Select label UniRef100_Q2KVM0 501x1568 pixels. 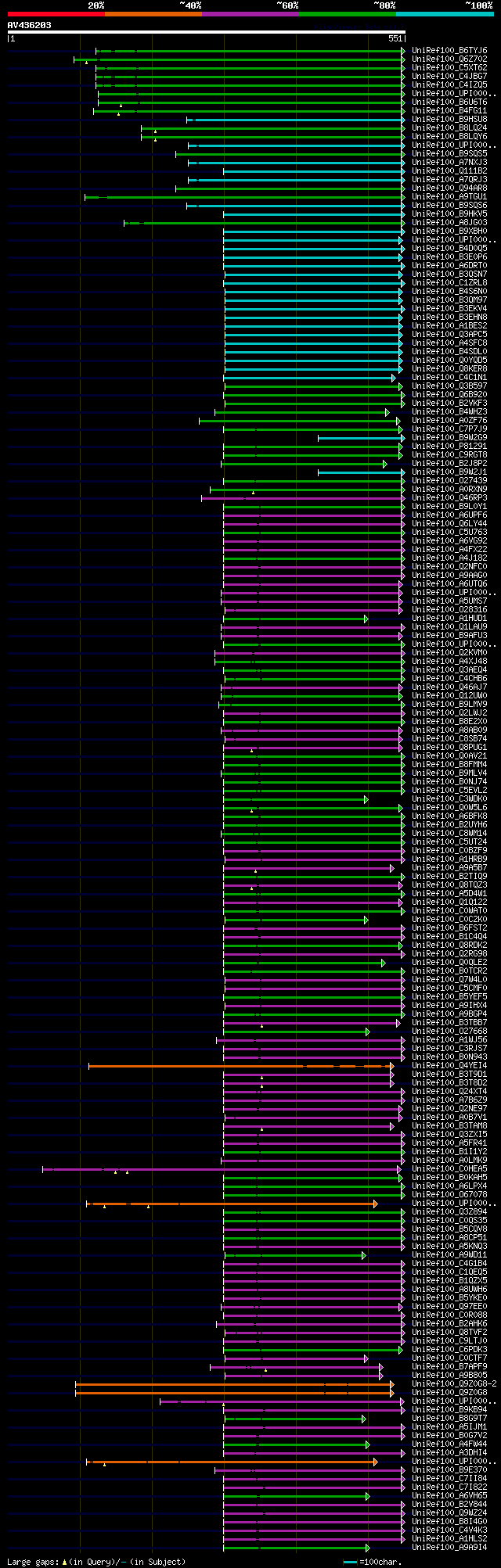click(x=449, y=652)
